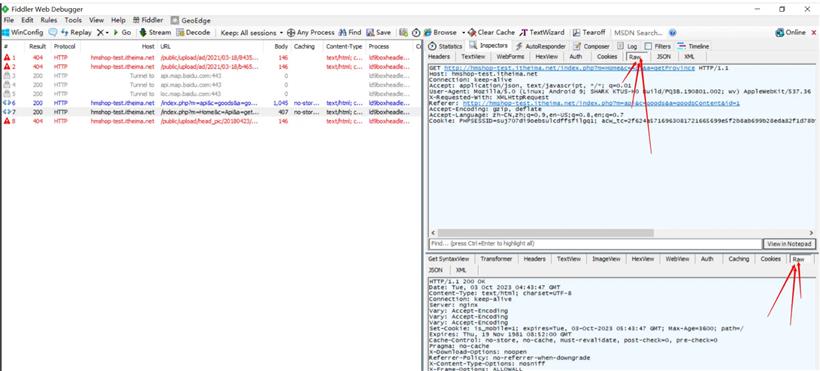Click the Online status indicator
This screenshot has width=820, height=371.
pos(790,32)
